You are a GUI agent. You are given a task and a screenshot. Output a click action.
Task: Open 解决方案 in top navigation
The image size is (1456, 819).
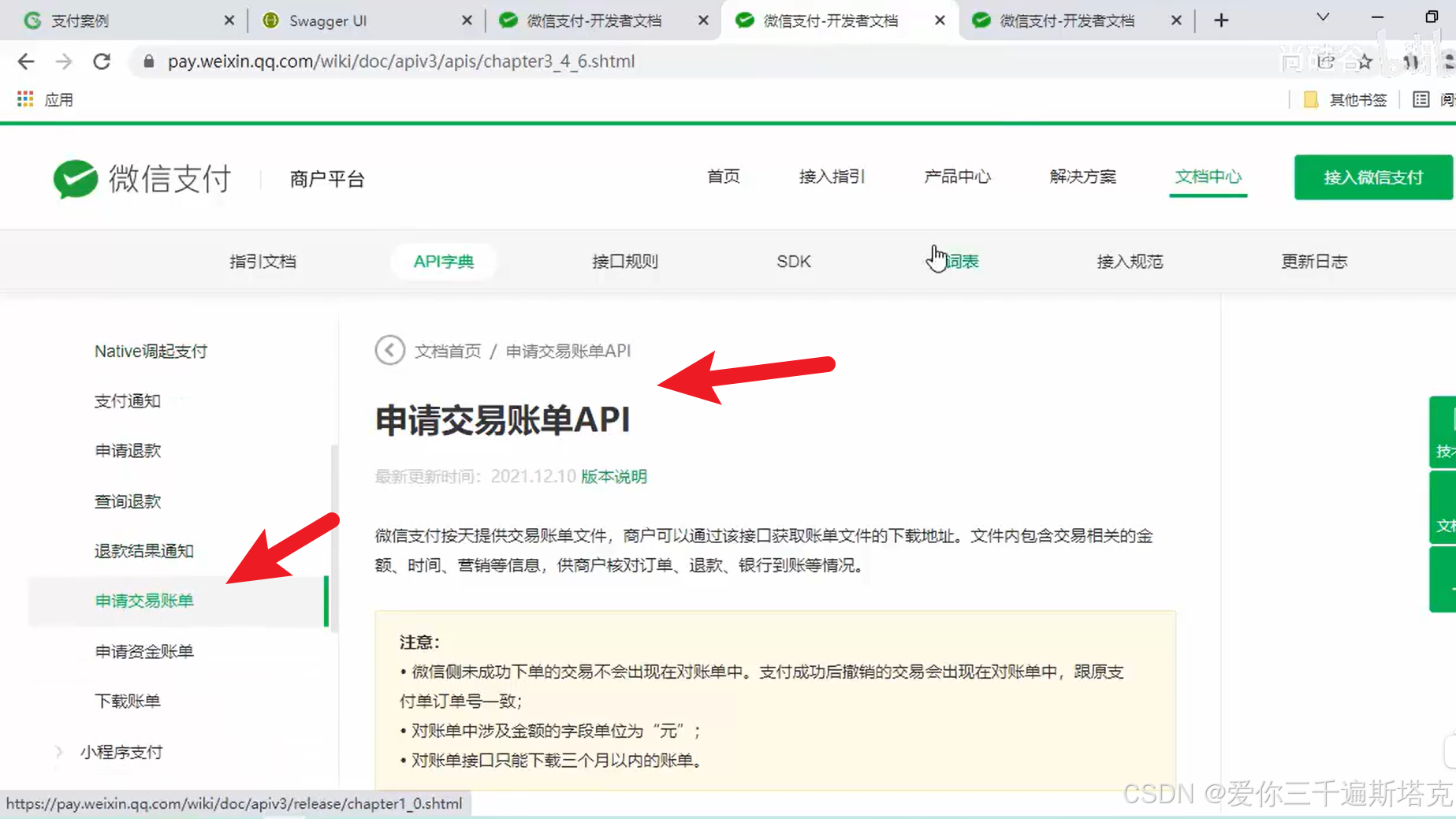click(1082, 177)
